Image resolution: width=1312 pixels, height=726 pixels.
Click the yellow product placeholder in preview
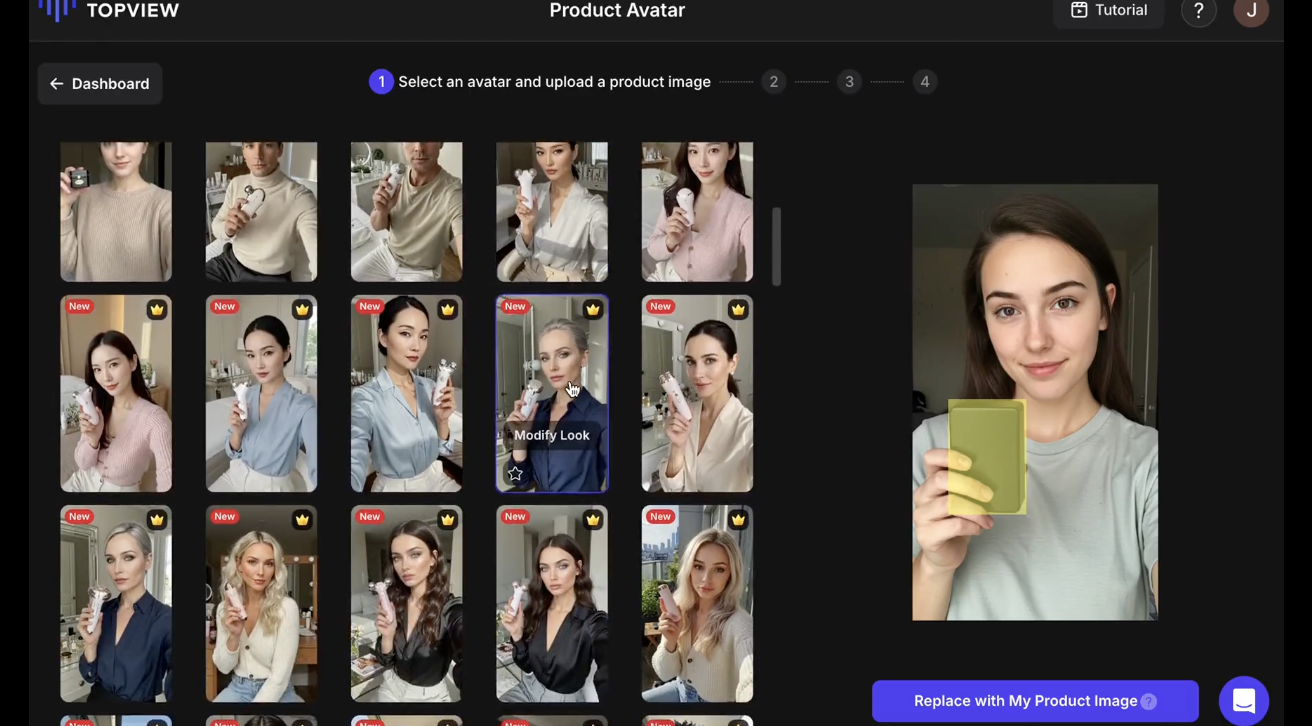[987, 457]
